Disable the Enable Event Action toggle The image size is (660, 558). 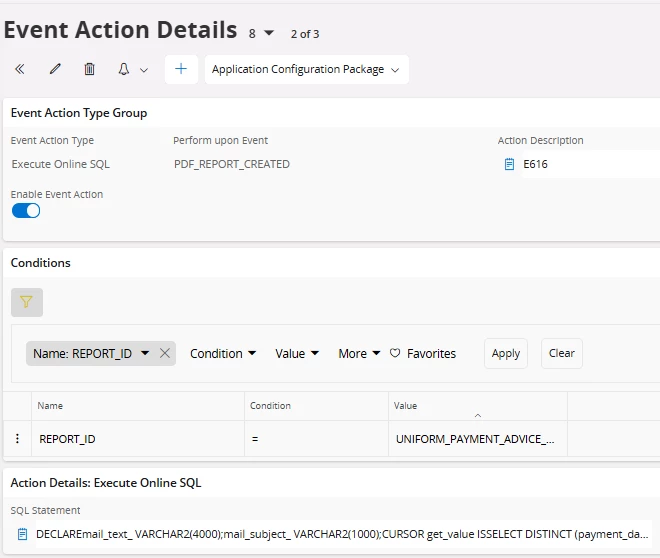coord(26,211)
